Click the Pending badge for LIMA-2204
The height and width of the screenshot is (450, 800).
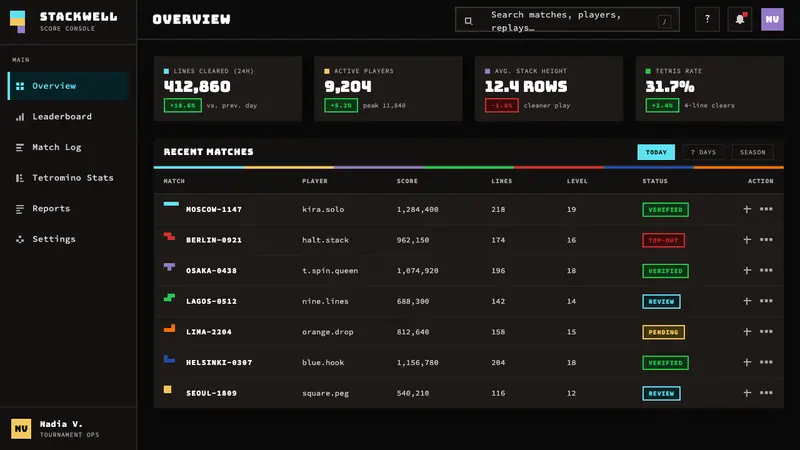click(663, 332)
